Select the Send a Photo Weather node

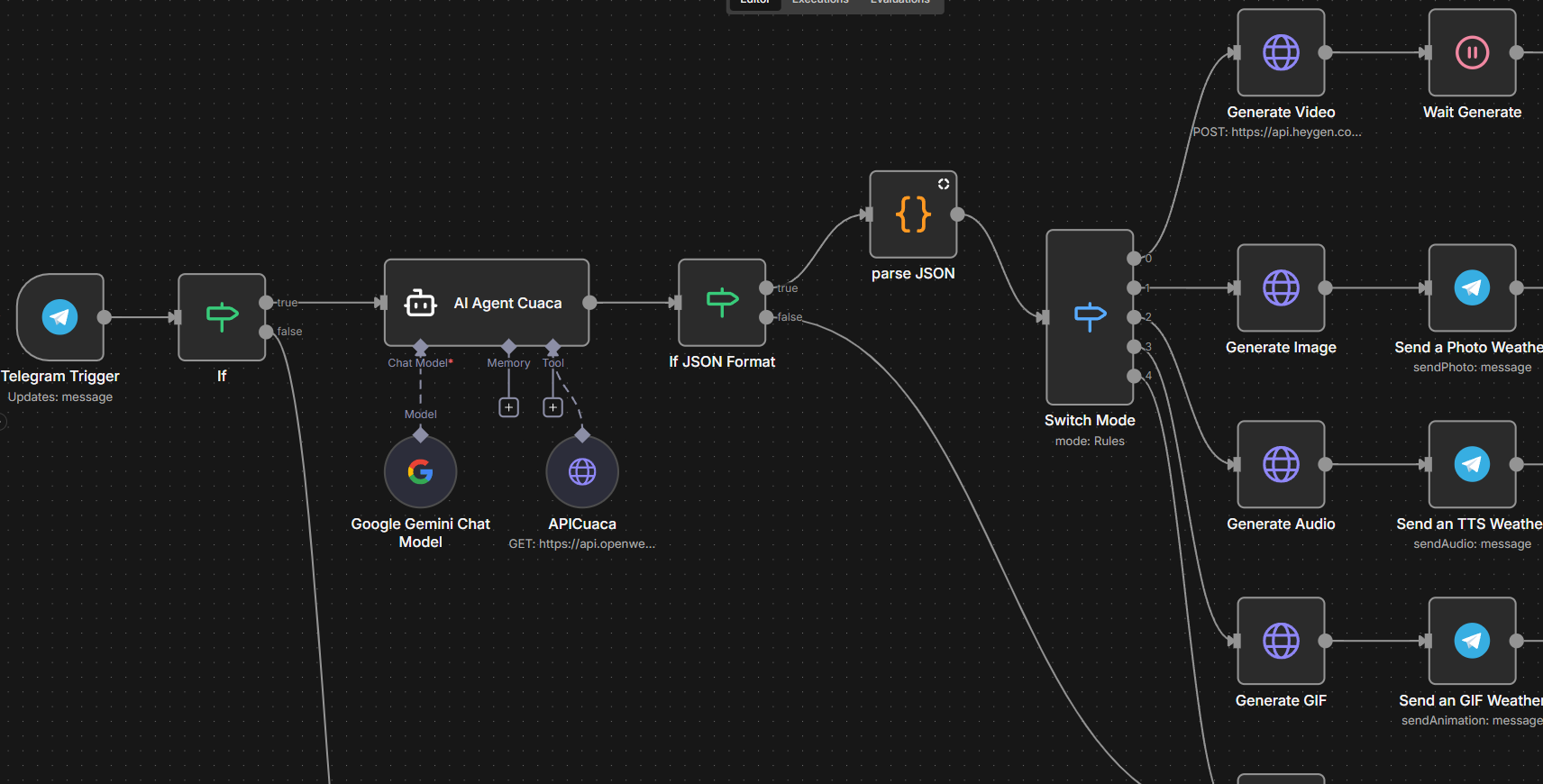tap(1472, 288)
